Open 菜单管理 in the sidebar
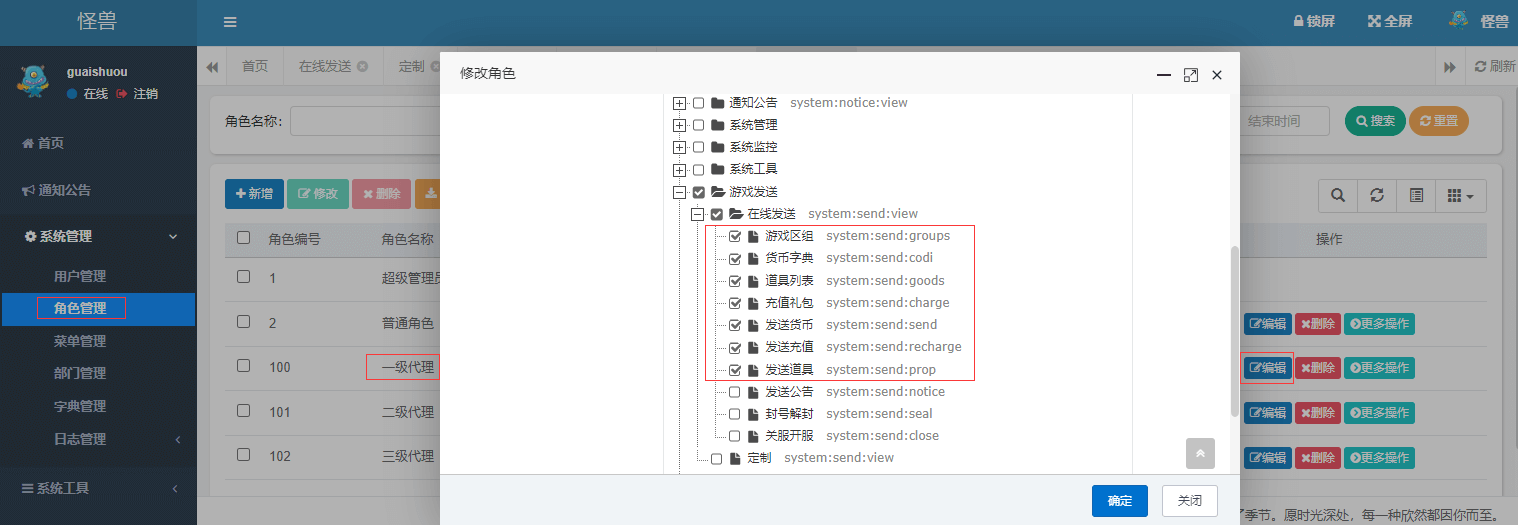The width and height of the screenshot is (1518, 525). tap(80, 341)
